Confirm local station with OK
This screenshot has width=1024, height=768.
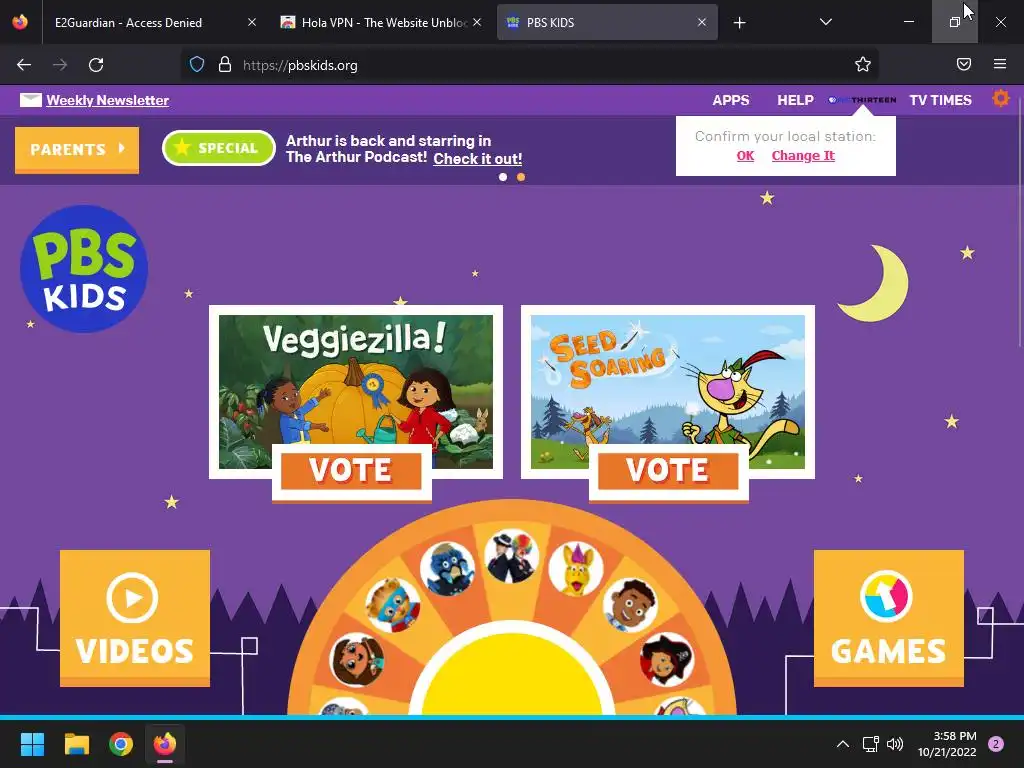pyautogui.click(x=745, y=155)
